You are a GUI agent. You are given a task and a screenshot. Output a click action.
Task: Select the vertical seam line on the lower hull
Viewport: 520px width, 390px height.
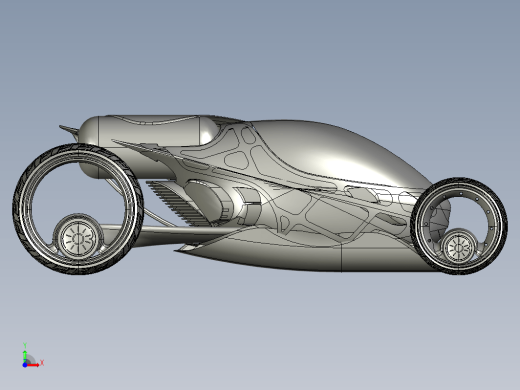[x=342, y=257]
